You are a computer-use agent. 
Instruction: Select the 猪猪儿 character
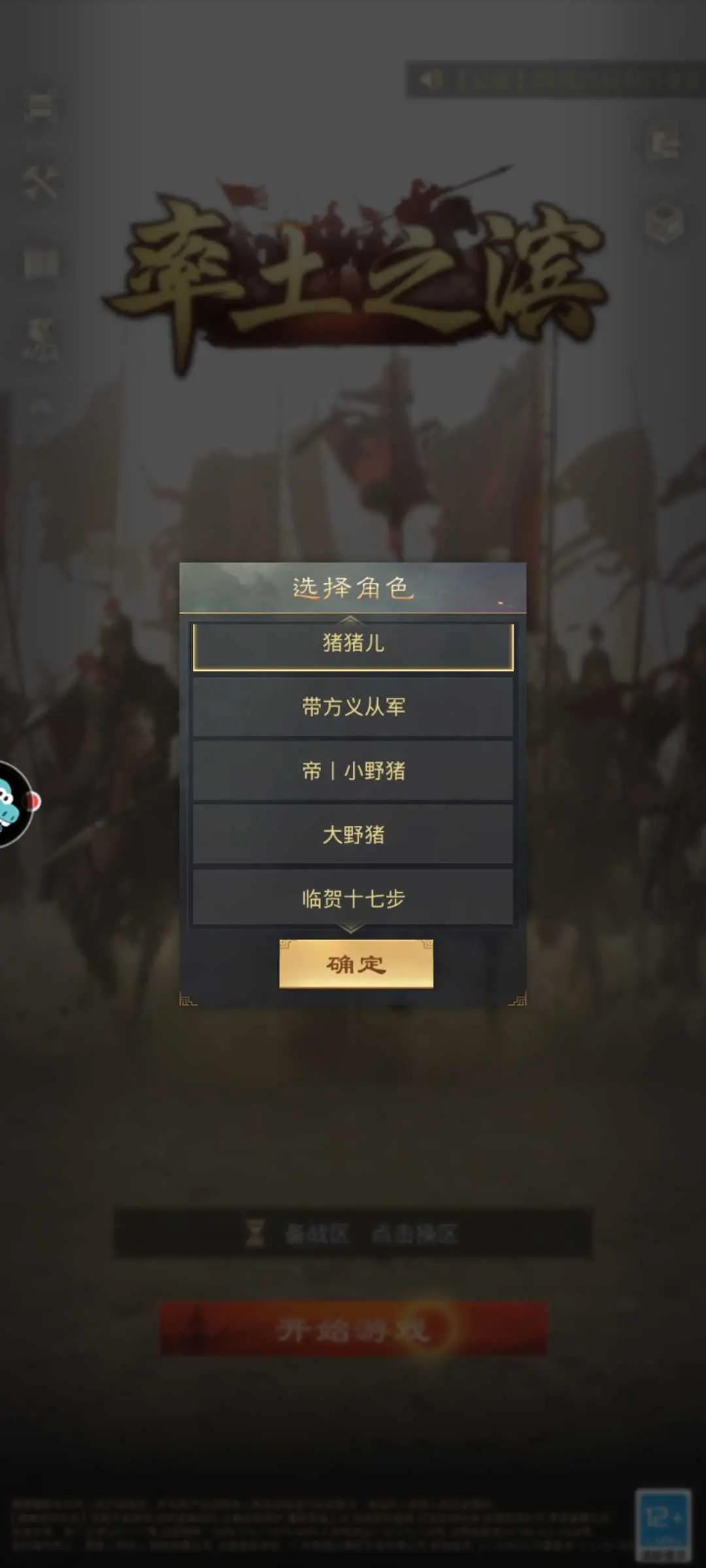(353, 646)
